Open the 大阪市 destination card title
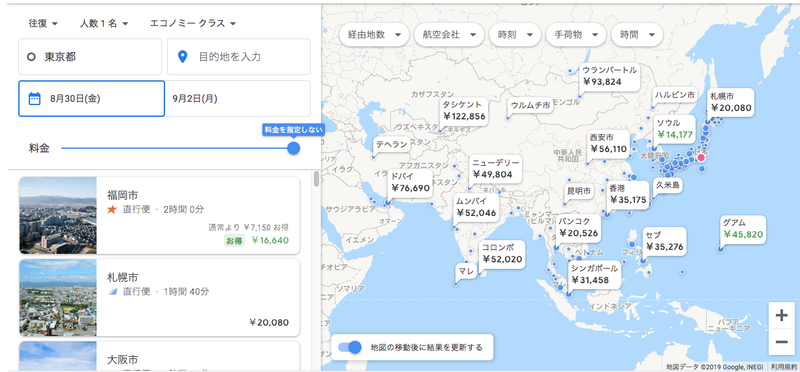Screen dimensions: 800x372 122,360
